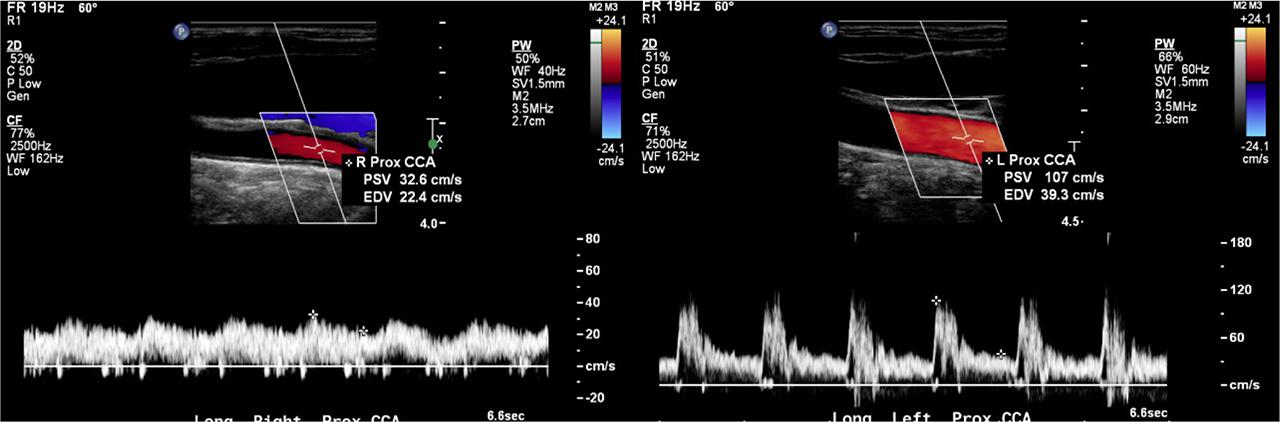Image resolution: width=1280 pixels, height=422 pixels.
Task: Select the PSV caliper cross on the left CCA waveform
Action: (x=936, y=300)
